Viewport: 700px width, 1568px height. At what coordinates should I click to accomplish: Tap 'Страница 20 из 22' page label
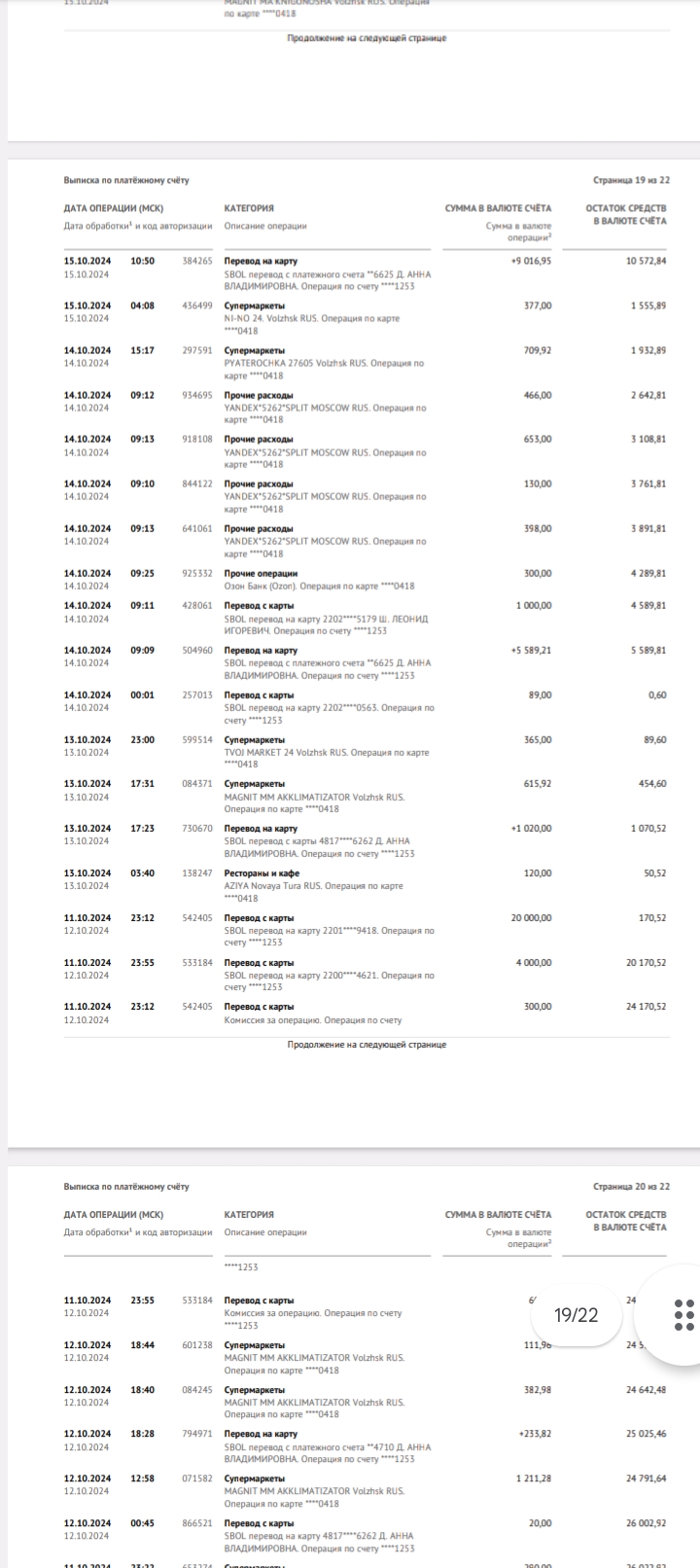(x=632, y=1187)
